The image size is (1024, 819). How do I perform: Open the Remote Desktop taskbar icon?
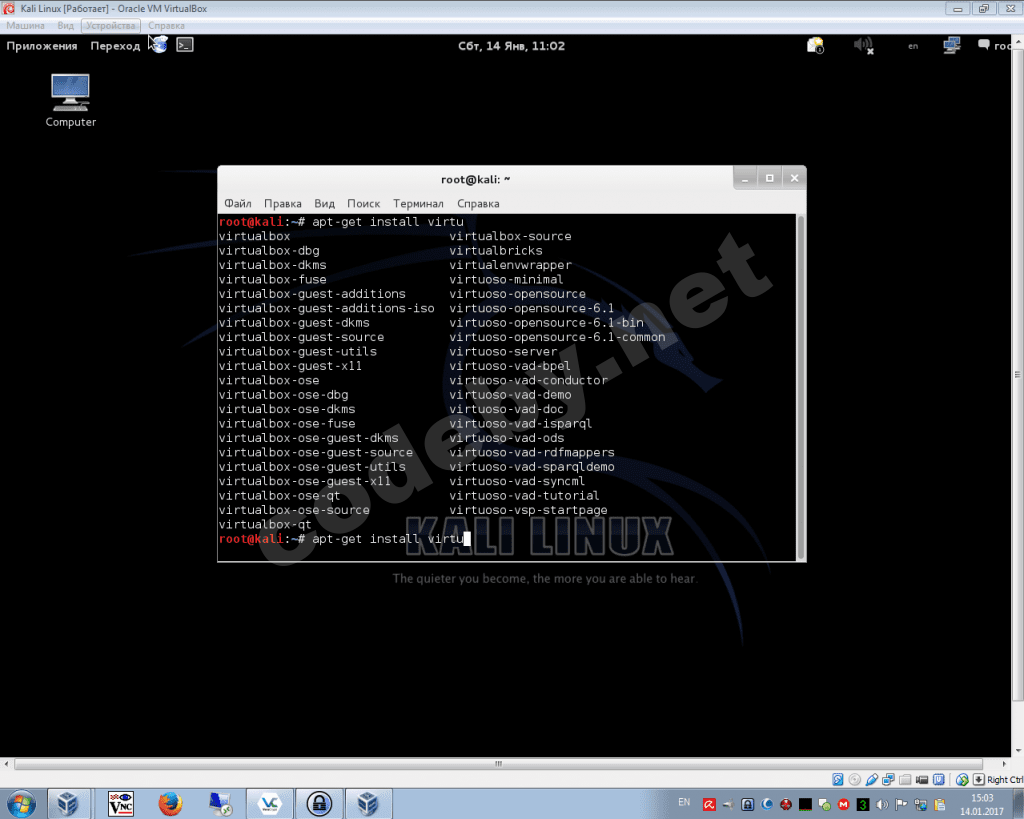(x=220, y=803)
